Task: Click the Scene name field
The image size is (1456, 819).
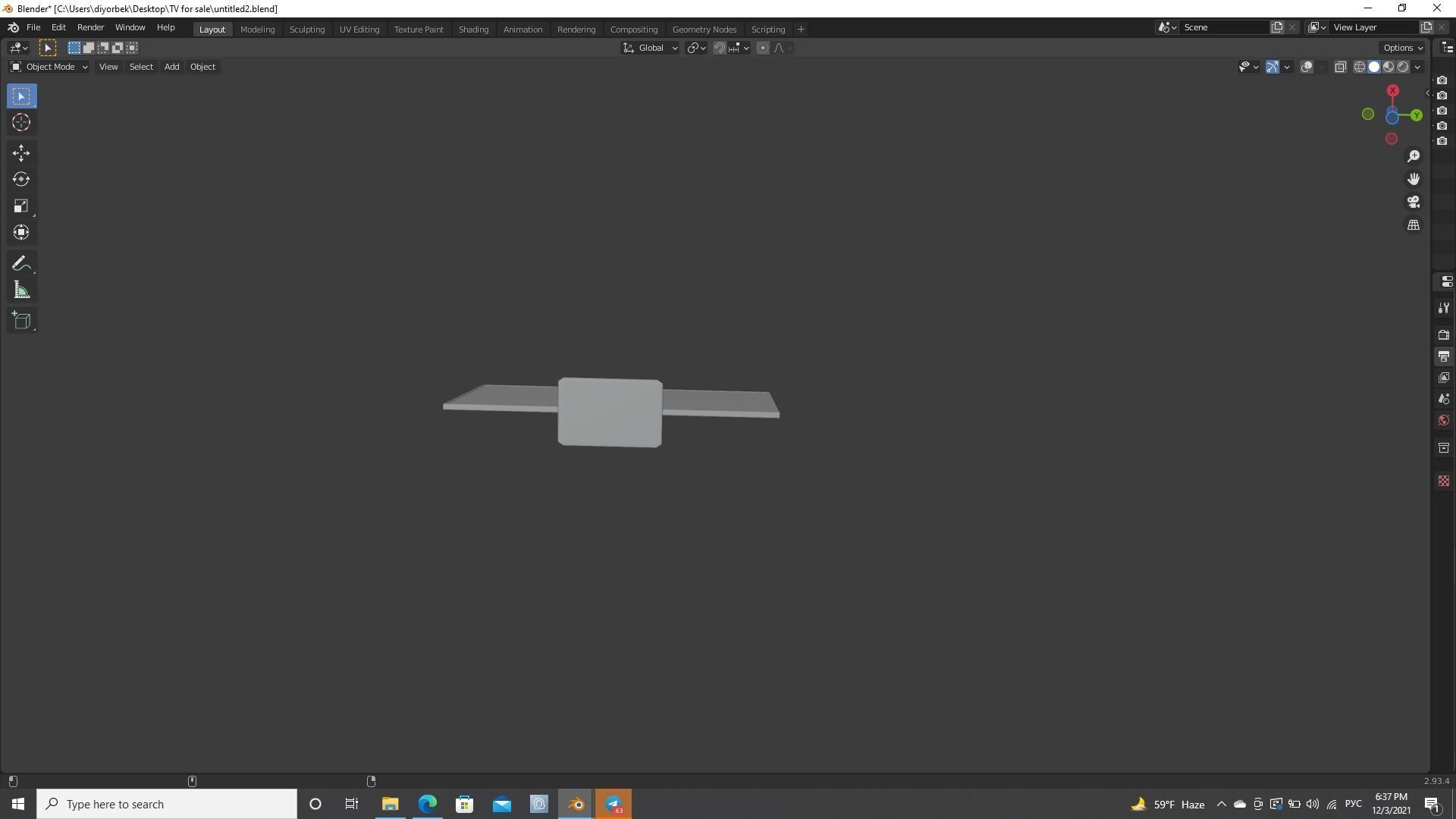Action: (1225, 27)
